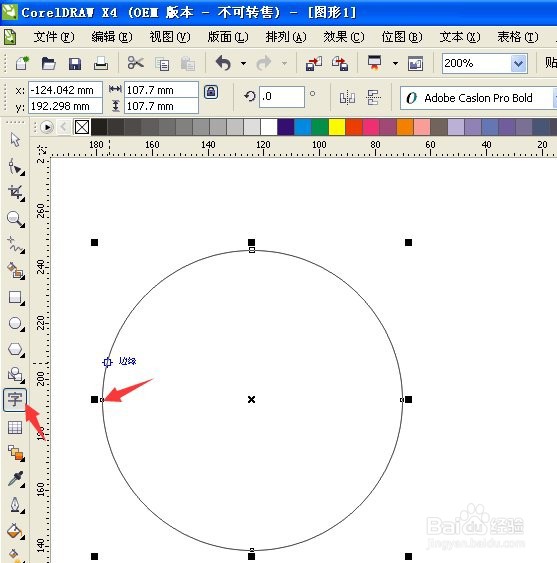Select the Outline pen tool
Image resolution: width=557 pixels, height=563 pixels.
[16, 505]
